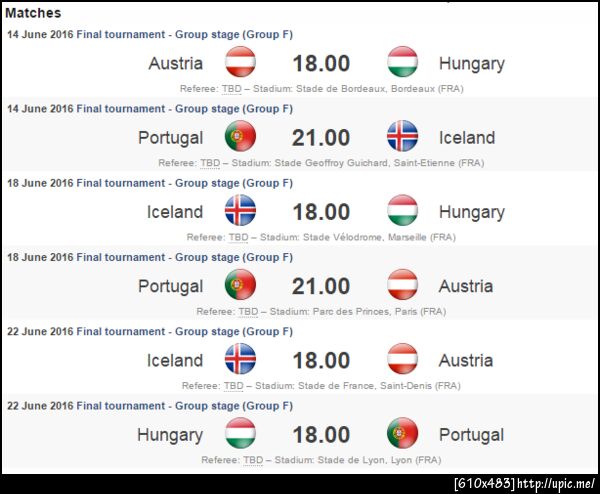Follow Group stage link above the Iceland–Hungary match

point(184,183)
